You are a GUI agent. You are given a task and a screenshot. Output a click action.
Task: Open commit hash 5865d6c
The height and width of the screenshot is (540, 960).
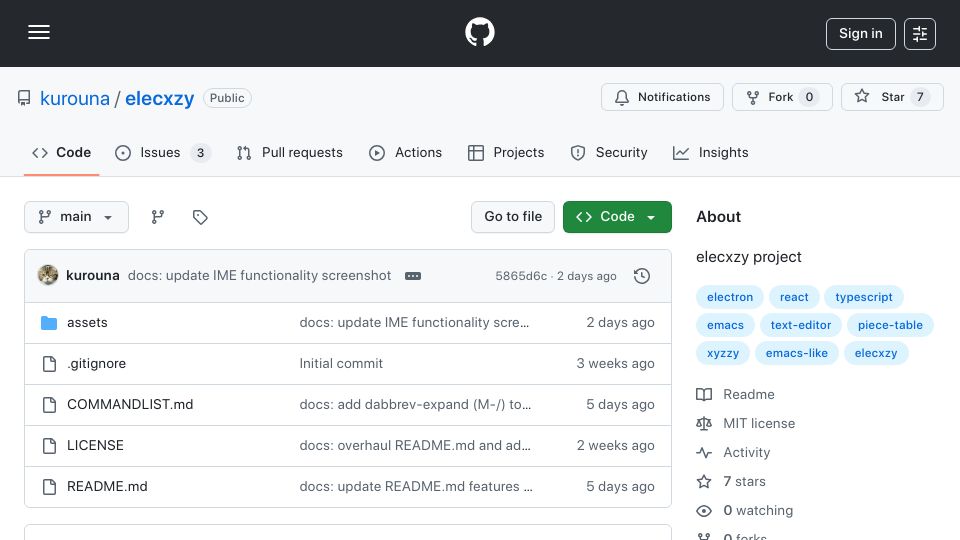[521, 276]
